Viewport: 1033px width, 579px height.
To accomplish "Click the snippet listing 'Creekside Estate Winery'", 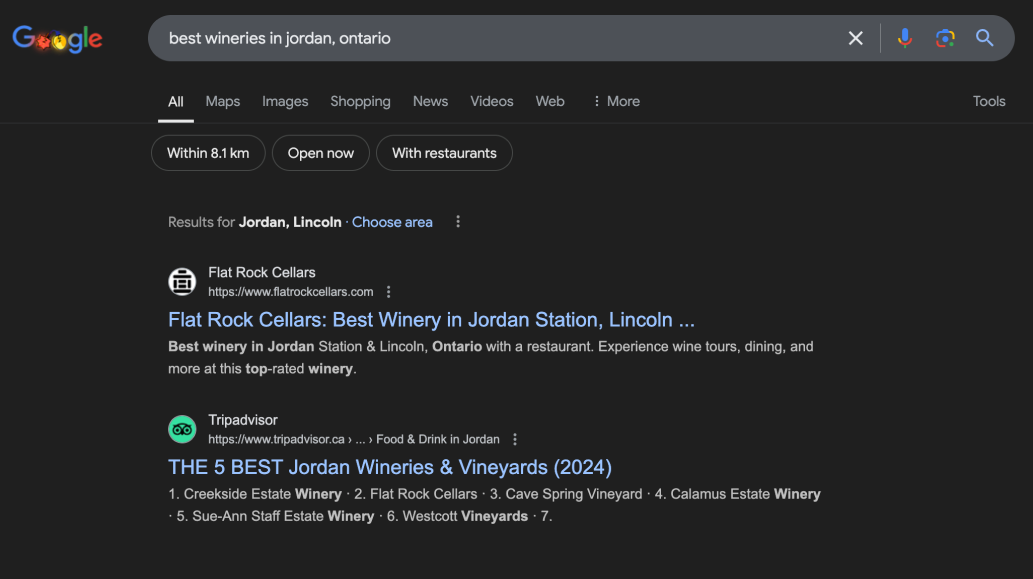I will 494,505.
